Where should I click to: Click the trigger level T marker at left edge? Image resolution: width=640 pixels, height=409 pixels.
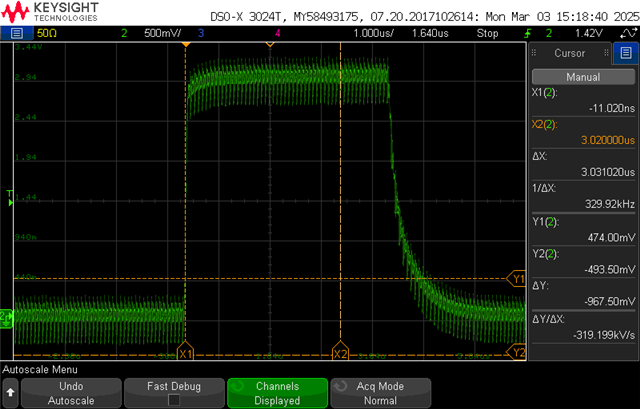(x=10, y=198)
